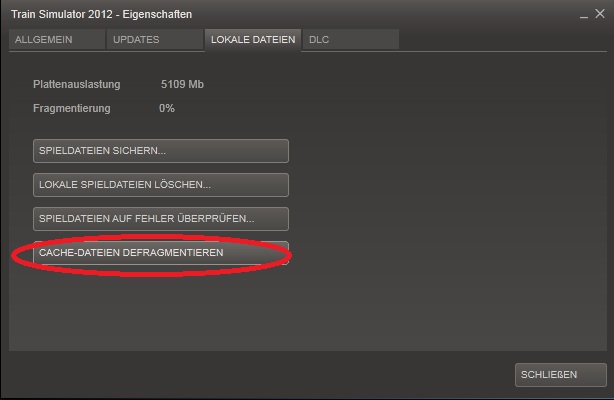The width and height of the screenshot is (614, 400).
Task: Open the UPDATES tab
Action: click(x=155, y=40)
